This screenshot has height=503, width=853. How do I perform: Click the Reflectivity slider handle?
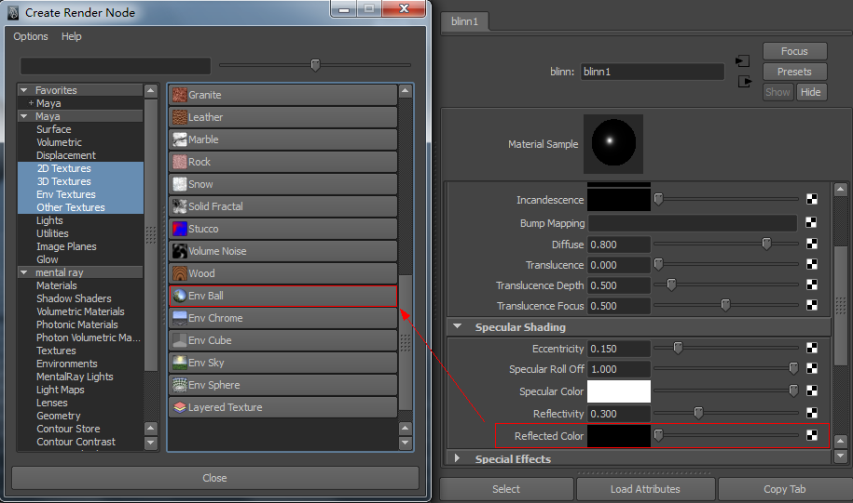point(699,413)
